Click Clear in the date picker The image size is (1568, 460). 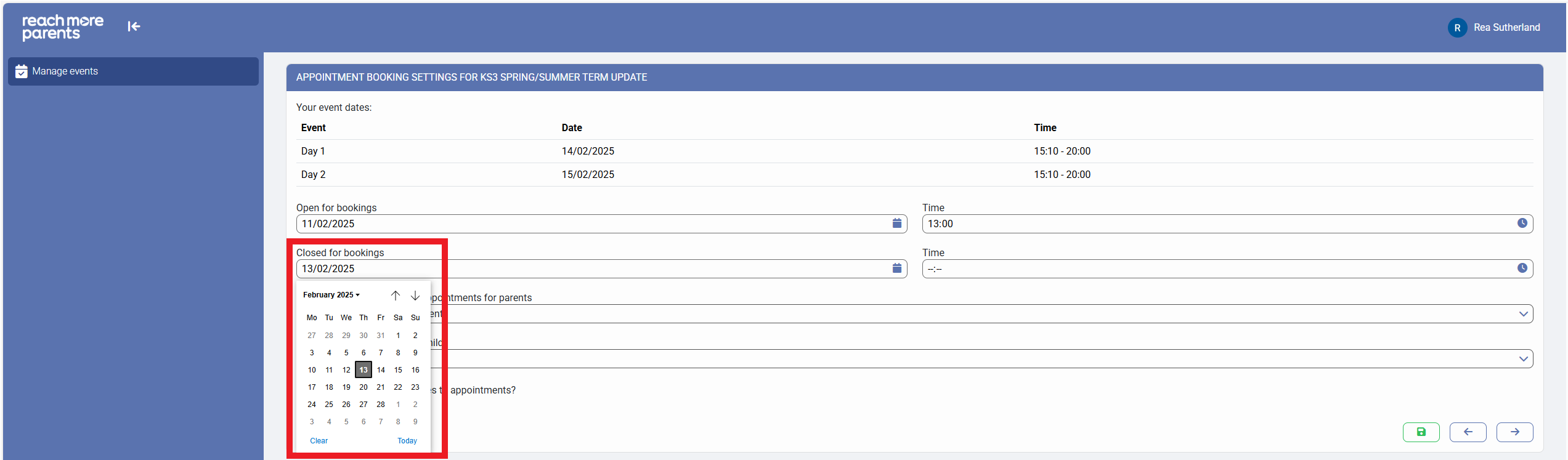(319, 441)
